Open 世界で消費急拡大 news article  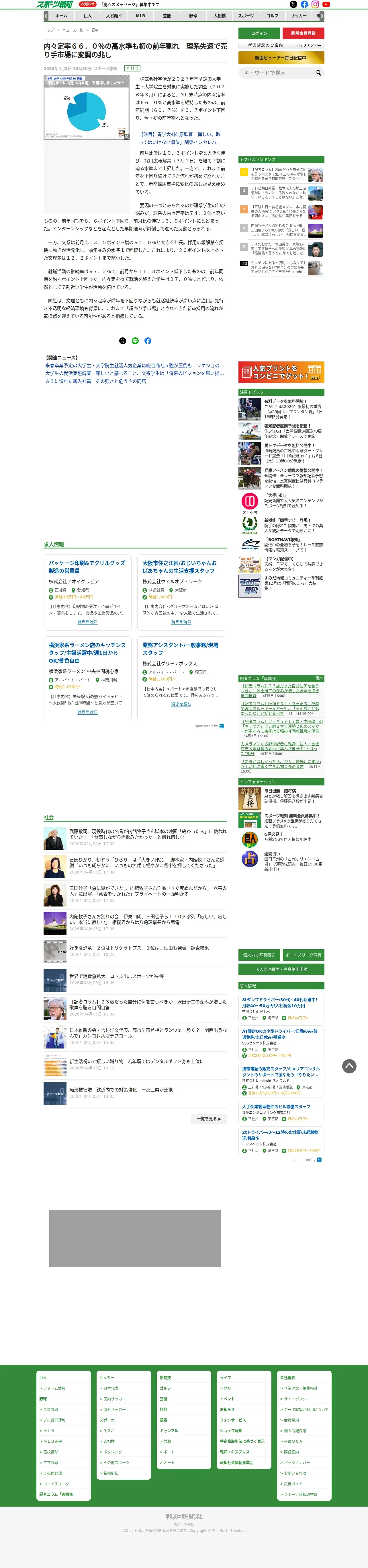116,976
